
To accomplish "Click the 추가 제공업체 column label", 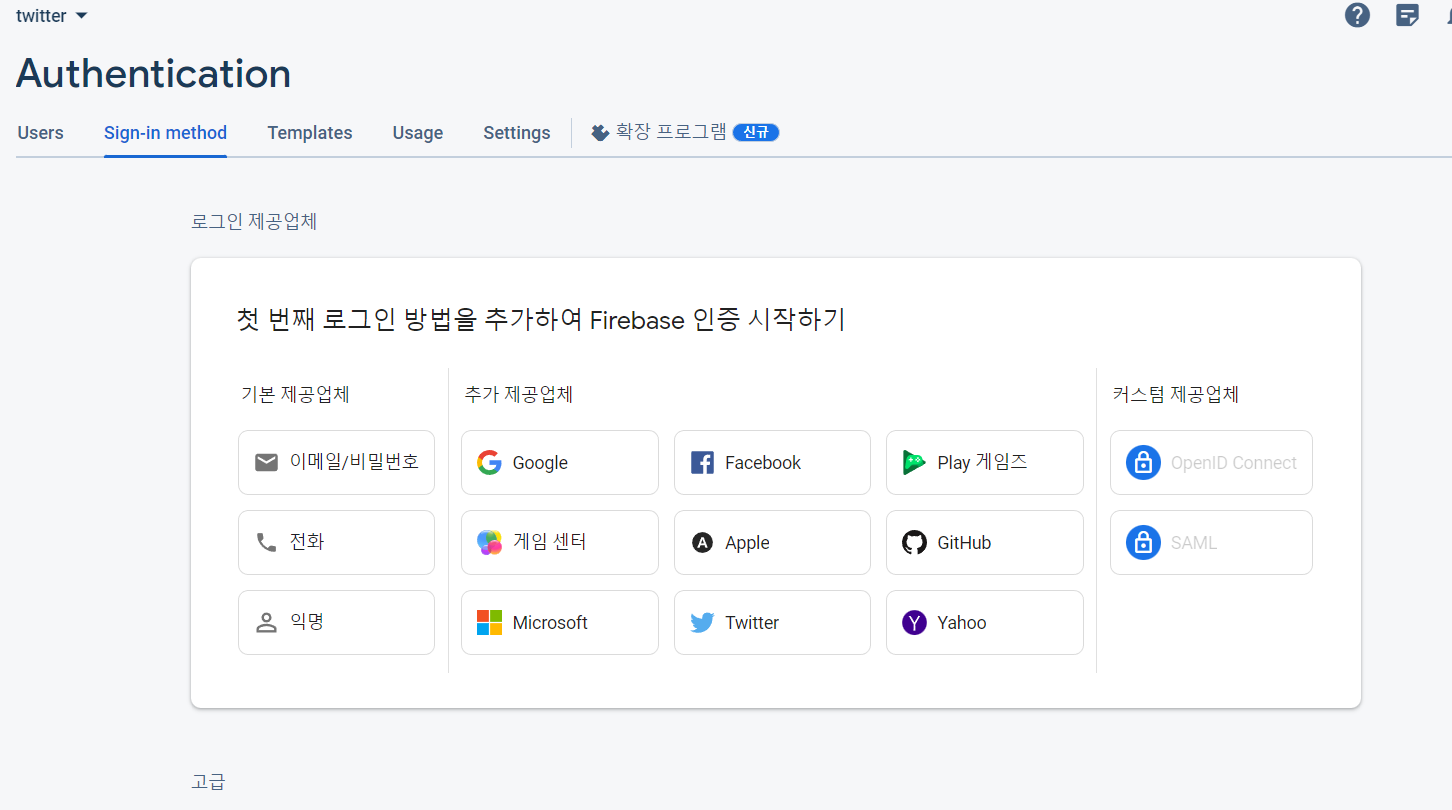I will click(519, 394).
